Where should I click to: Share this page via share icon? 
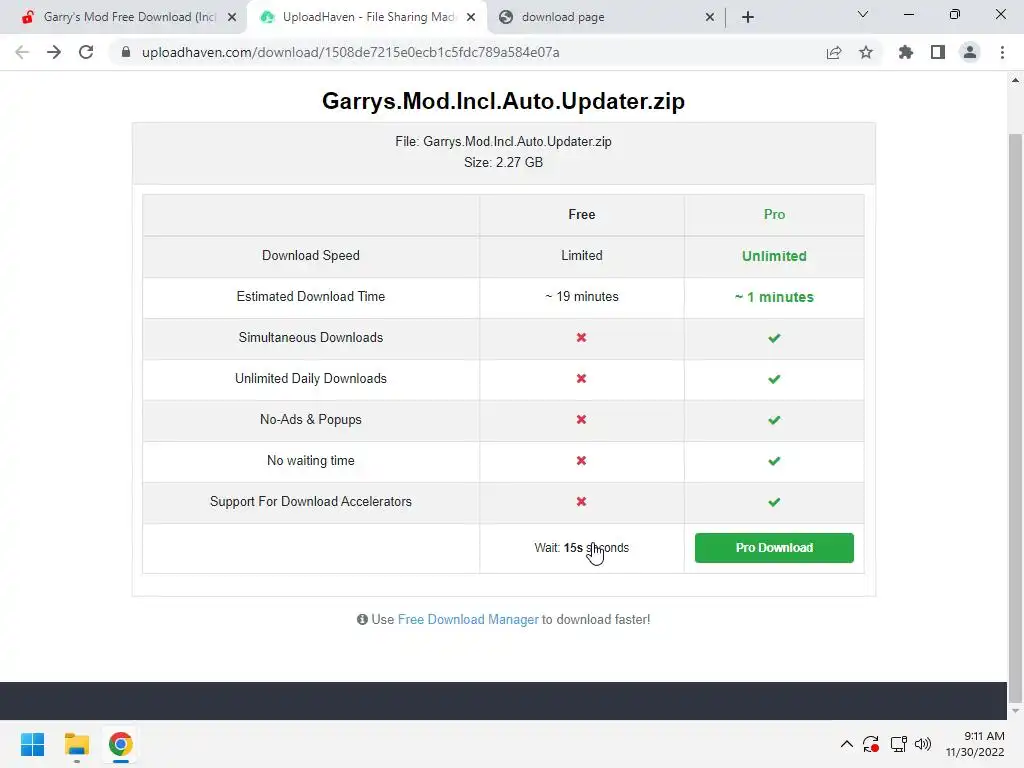tap(834, 52)
